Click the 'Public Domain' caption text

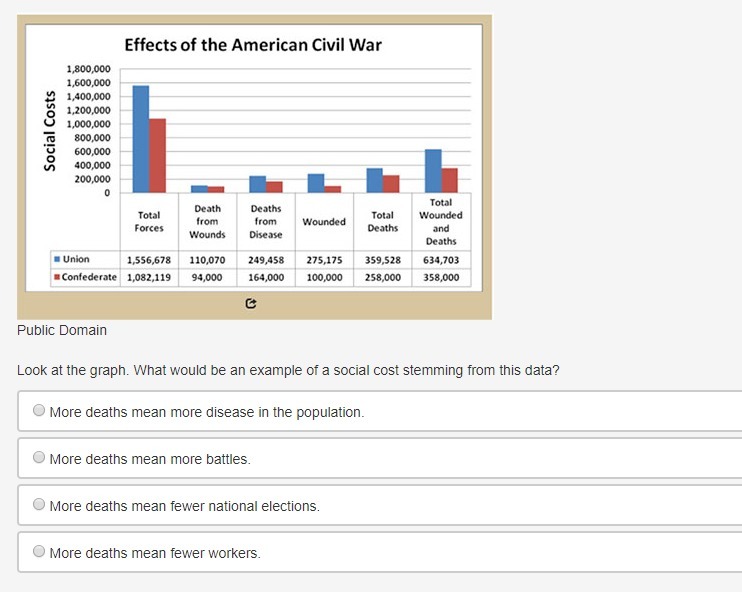pos(62,330)
